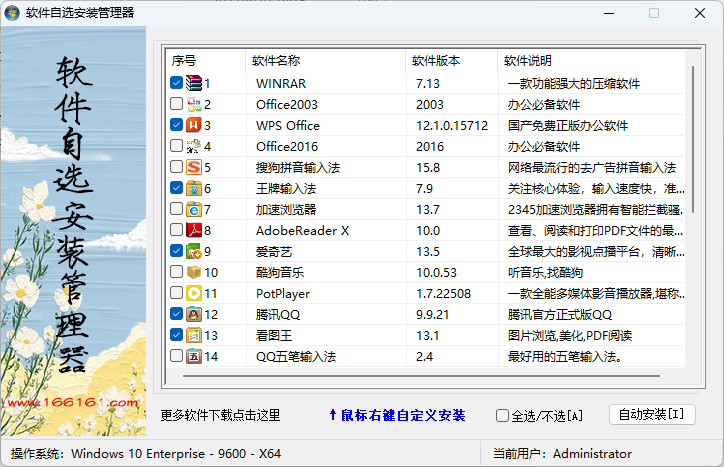
Task: Click the WPS Office red icon
Action: 194,125
